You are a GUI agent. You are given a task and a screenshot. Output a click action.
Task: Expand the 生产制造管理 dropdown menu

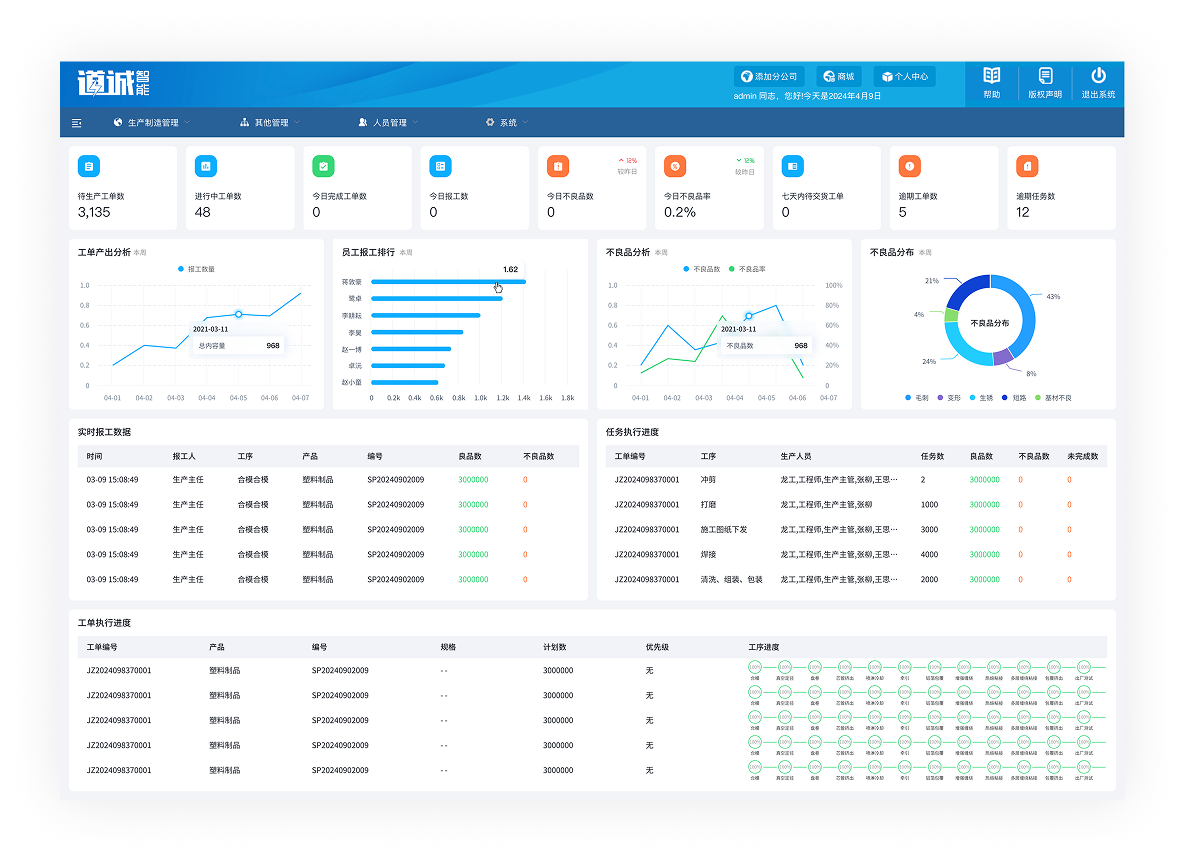[153, 123]
